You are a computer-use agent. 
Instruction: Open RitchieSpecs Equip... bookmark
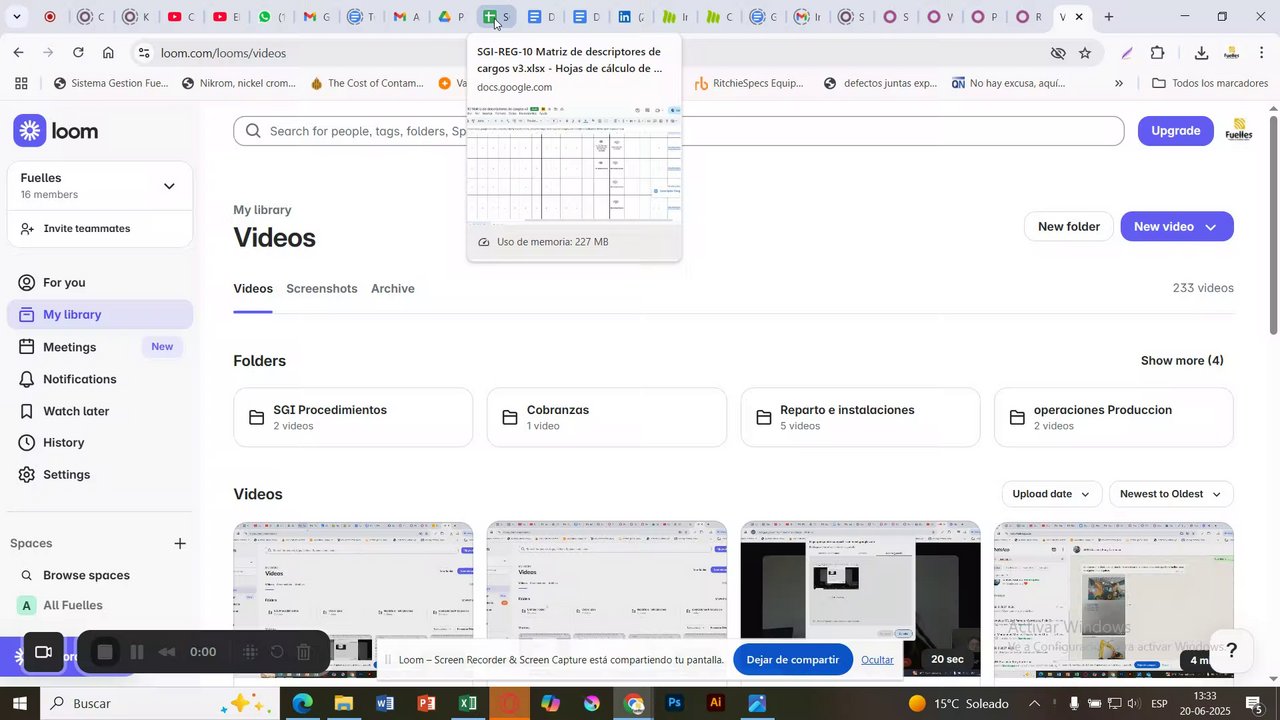pyautogui.click(x=749, y=83)
